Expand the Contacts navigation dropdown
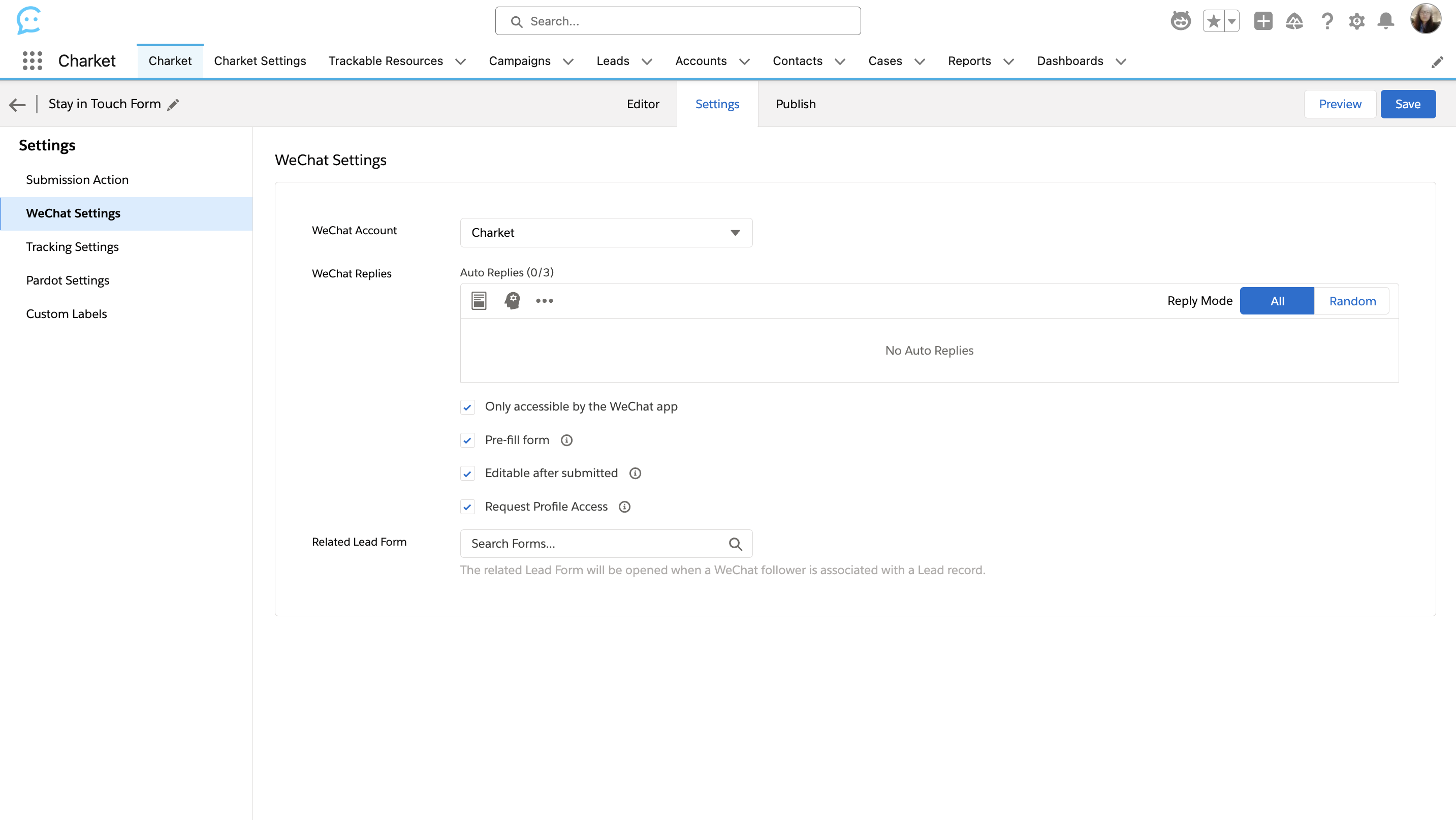Screen dimensions: 1456x820 (841, 61)
